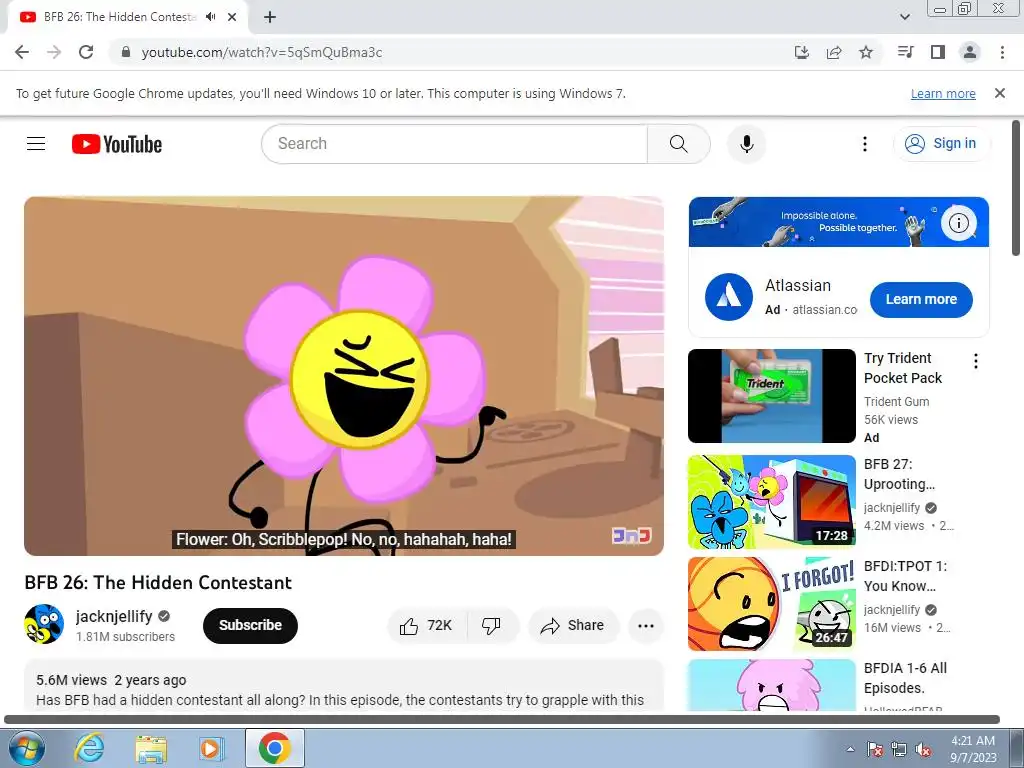Screen dimensions: 1024x768
Task: Show ad info on Atlassian banner
Action: tap(958, 223)
